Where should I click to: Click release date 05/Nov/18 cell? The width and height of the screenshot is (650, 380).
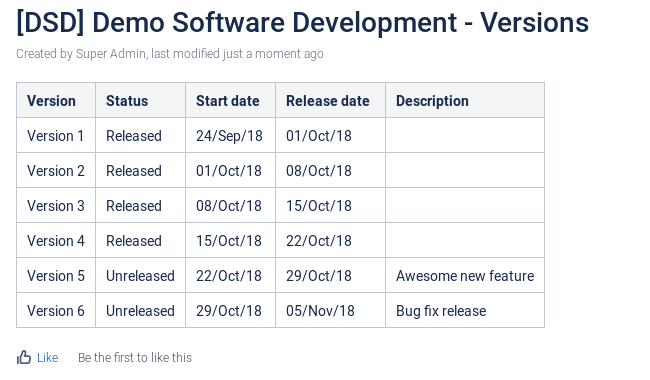[x=330, y=310]
